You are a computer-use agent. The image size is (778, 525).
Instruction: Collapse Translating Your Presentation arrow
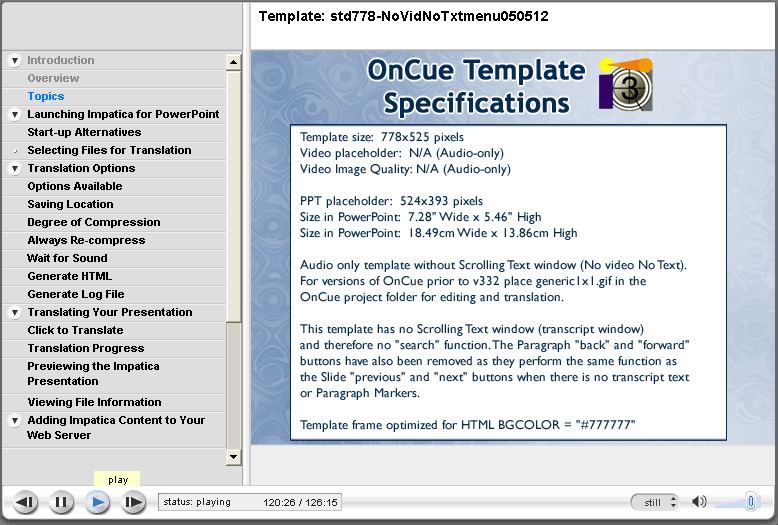tap(15, 313)
